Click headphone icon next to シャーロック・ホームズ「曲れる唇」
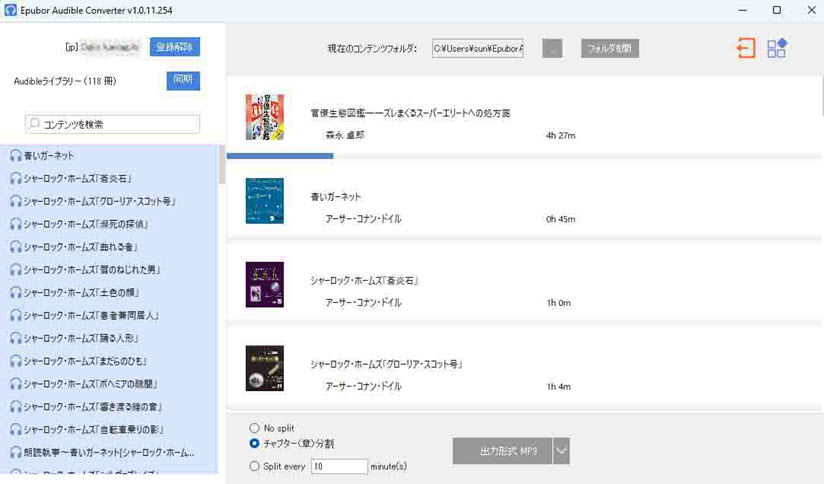 (16, 247)
